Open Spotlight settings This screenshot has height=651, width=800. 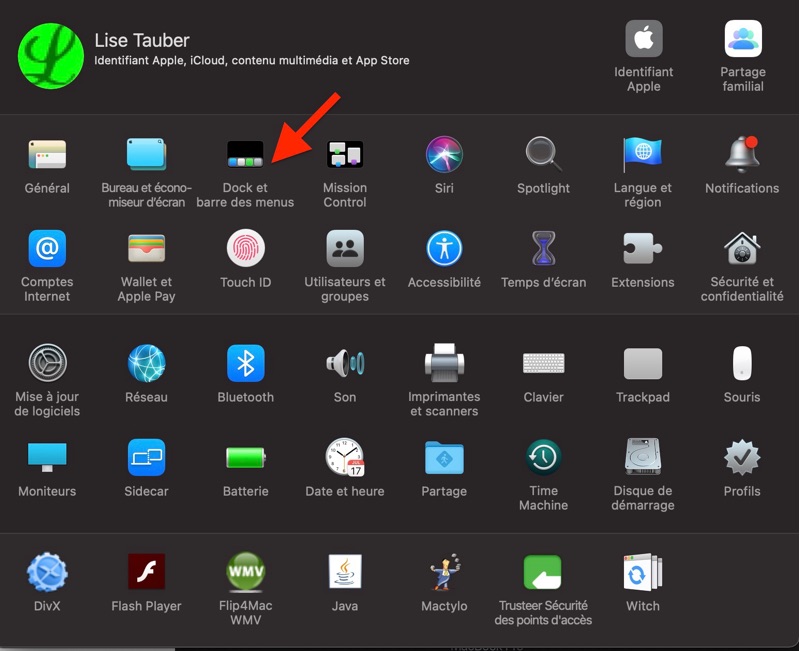[543, 155]
